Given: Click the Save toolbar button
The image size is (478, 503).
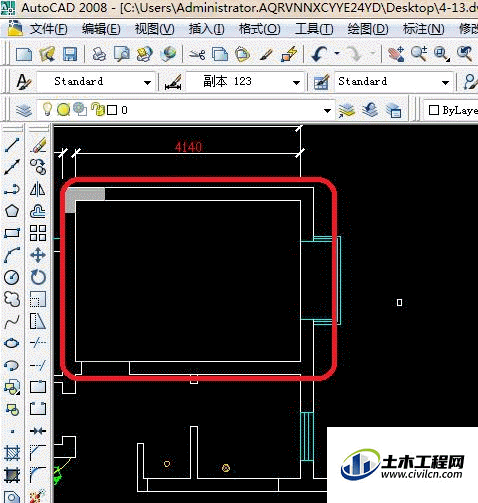Looking at the screenshot, I should coord(70,54).
